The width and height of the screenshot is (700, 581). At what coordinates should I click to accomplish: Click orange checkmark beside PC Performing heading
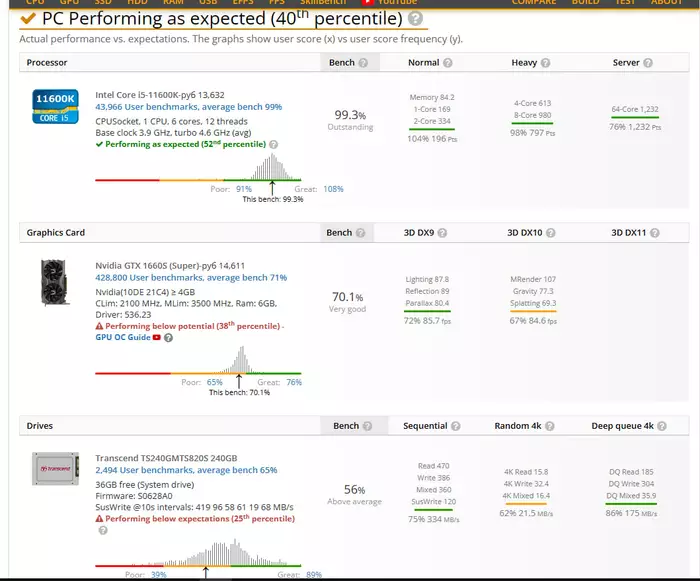click(x=28, y=18)
